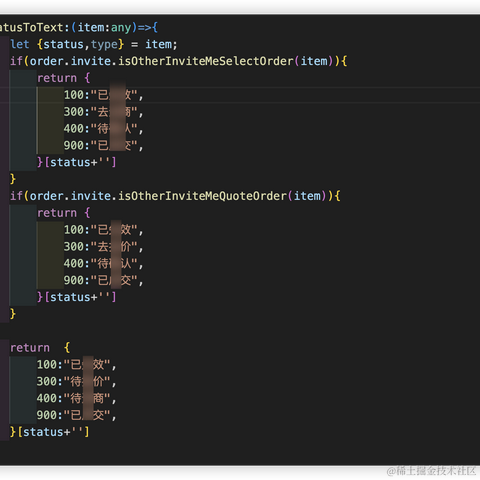Click 'item' argument of isOtherInviteMeQuoteOrder
The image size is (480, 480).
click(307, 196)
